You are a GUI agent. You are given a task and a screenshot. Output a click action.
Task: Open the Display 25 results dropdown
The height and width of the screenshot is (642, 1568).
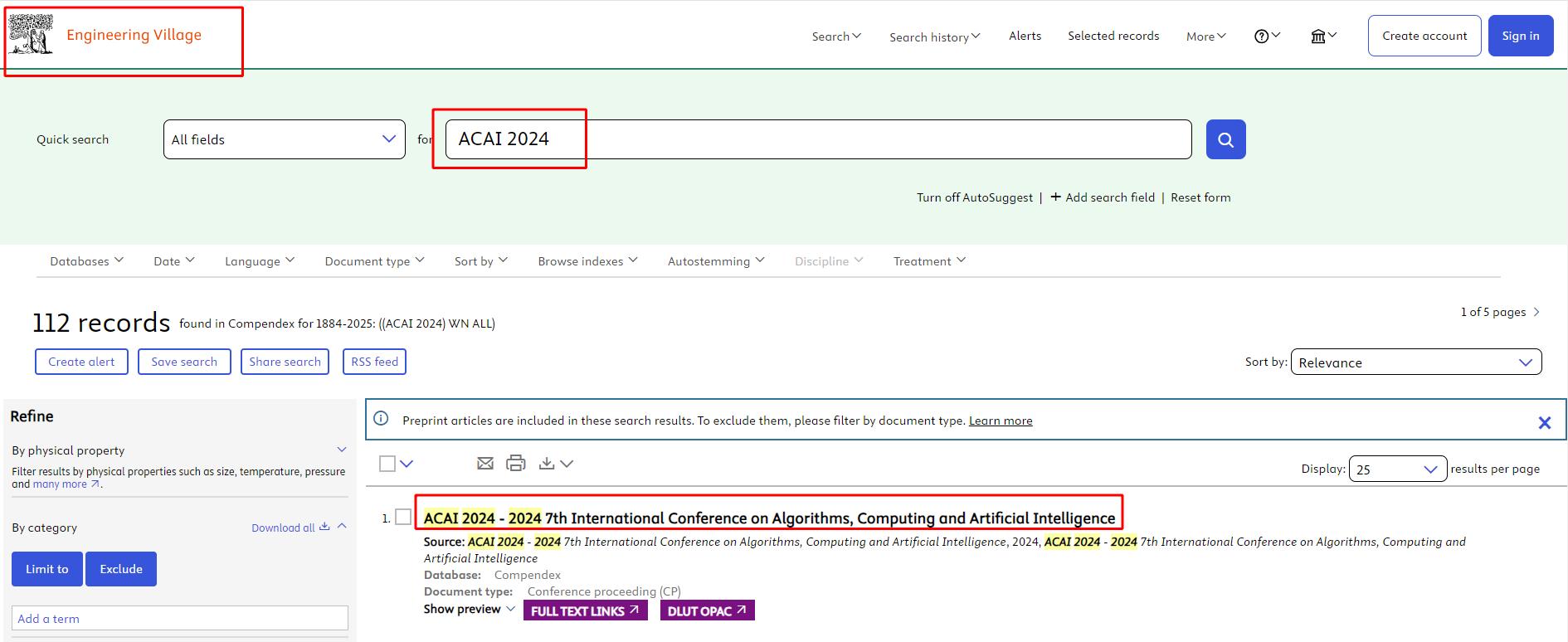[1398, 469]
